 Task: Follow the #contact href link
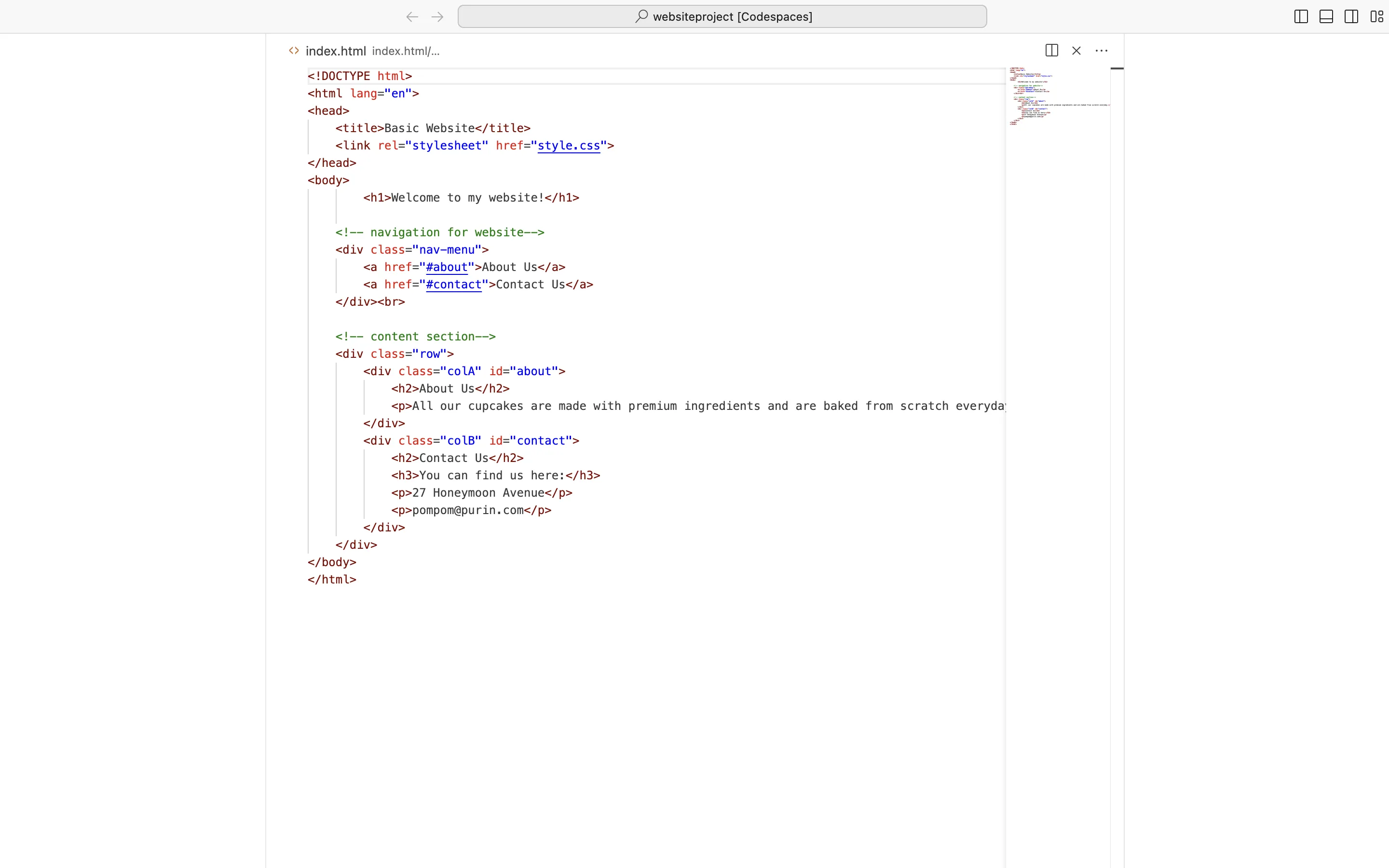453,285
